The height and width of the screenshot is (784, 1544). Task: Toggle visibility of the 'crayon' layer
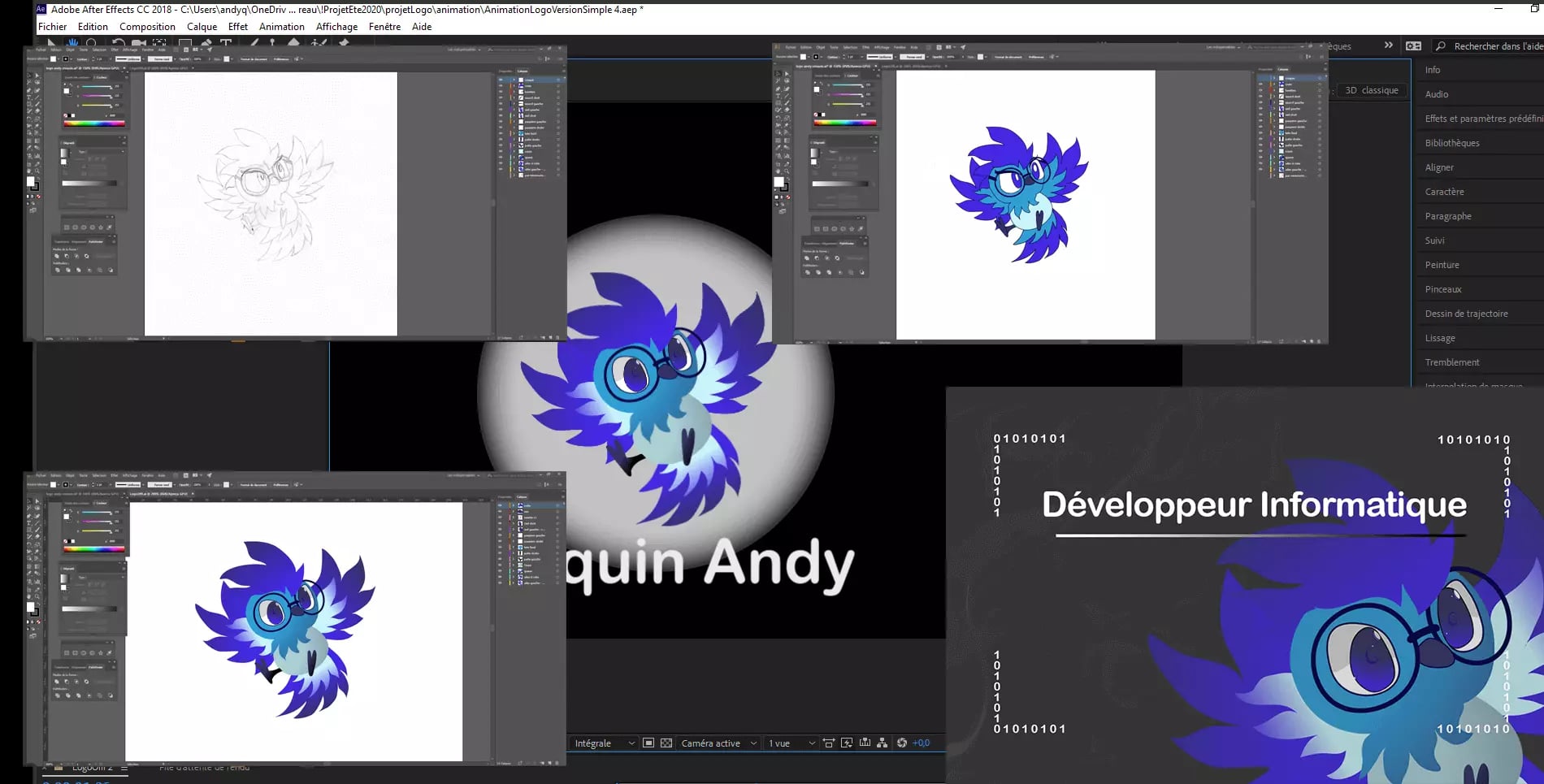click(501, 79)
